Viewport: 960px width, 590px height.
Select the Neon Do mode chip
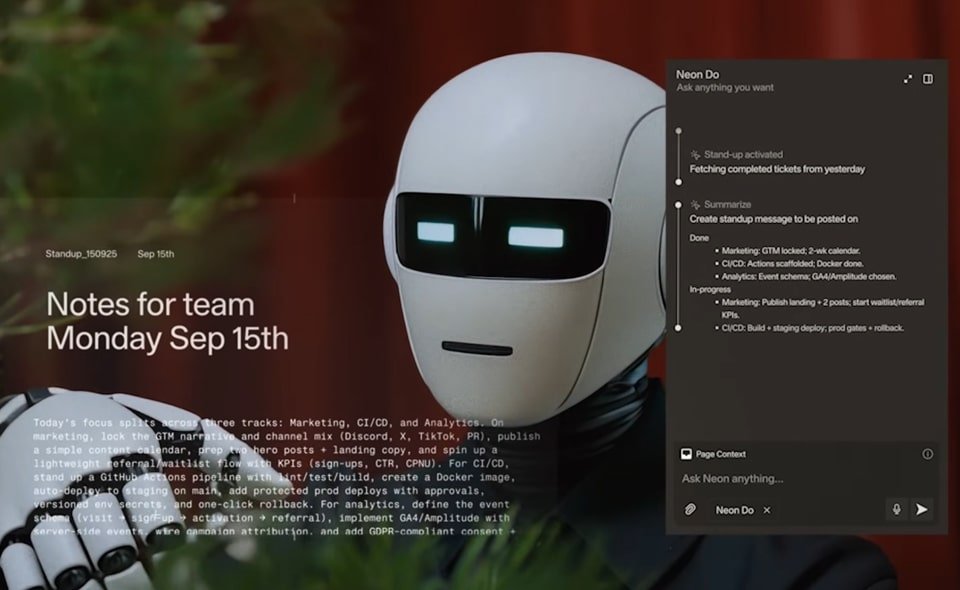click(734, 510)
